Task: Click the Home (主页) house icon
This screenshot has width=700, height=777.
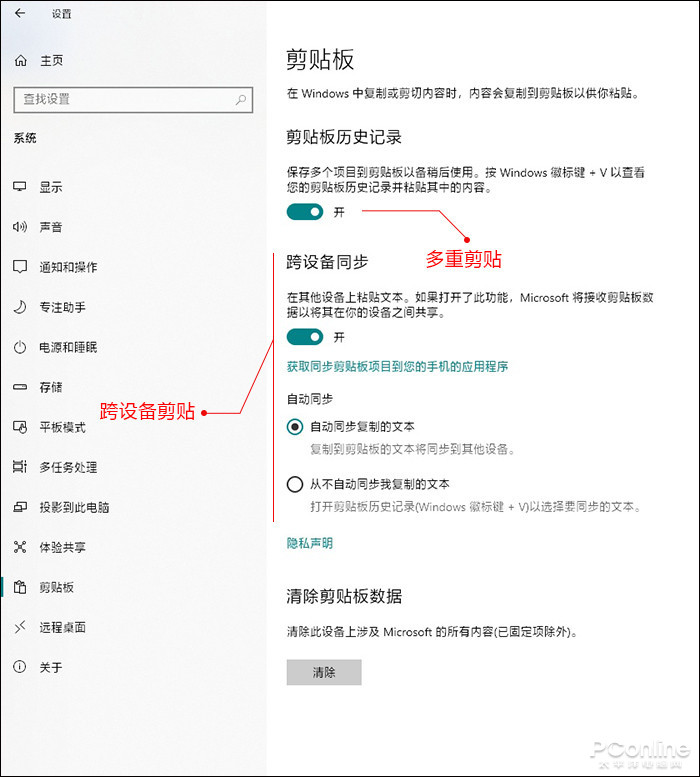Action: click(x=21, y=61)
